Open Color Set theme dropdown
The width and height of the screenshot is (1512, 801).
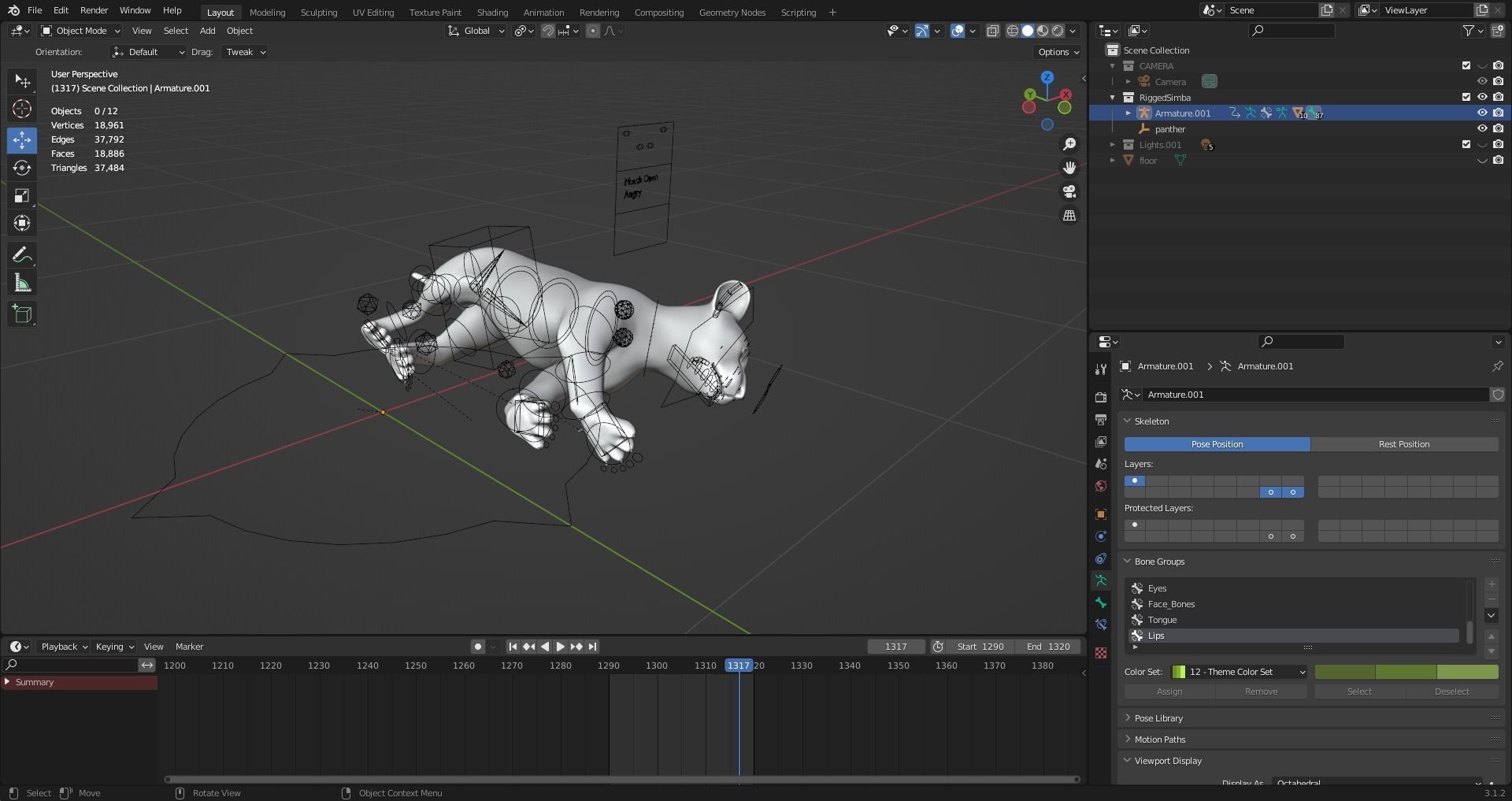pos(1239,672)
